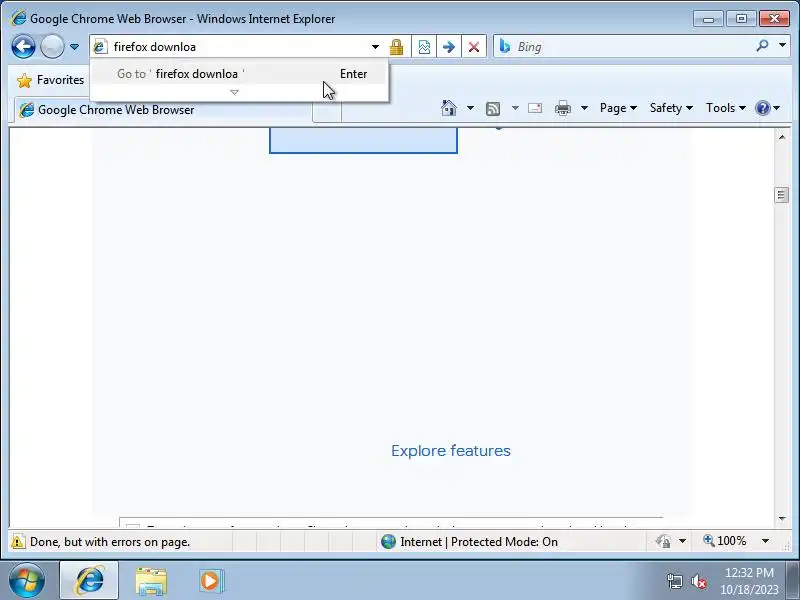
Task: Click the security lock icon
Action: pyautogui.click(x=396, y=47)
